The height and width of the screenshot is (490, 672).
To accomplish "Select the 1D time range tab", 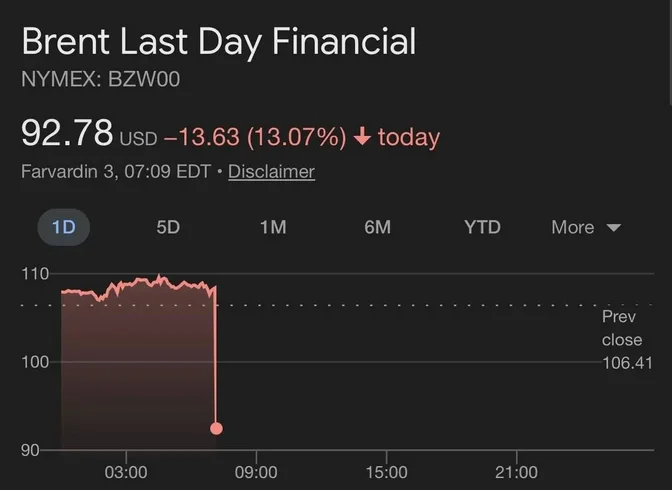I will [63, 227].
